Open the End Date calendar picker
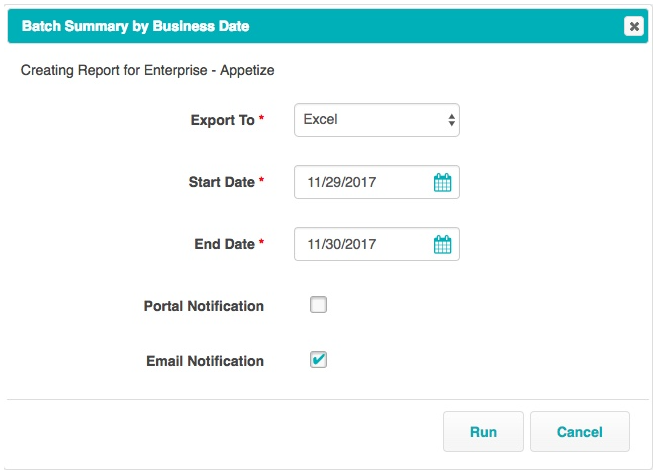Screen dimensions: 657x476 (x=442, y=244)
